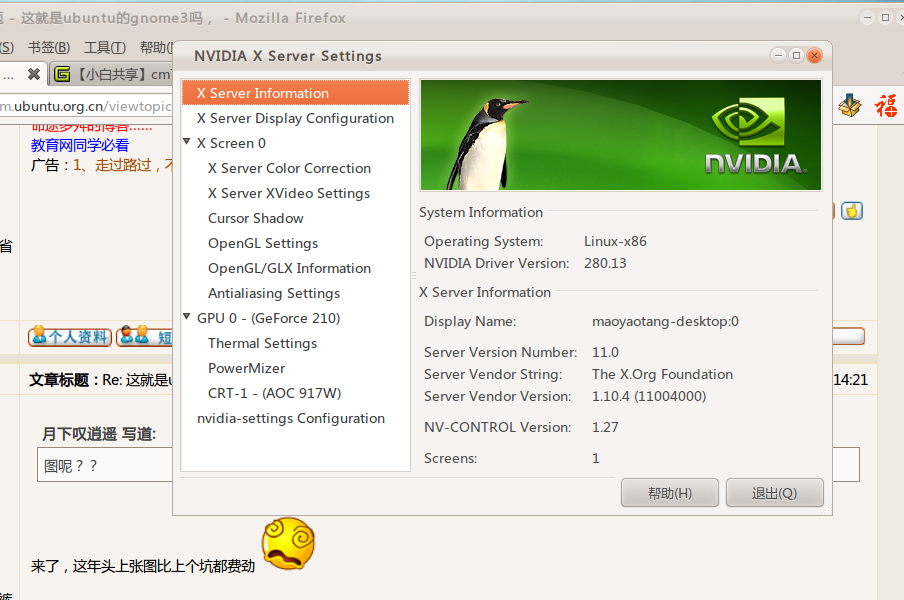Click the Firefox URL address bar
Image resolution: width=904 pixels, height=600 pixels.
pos(86,107)
